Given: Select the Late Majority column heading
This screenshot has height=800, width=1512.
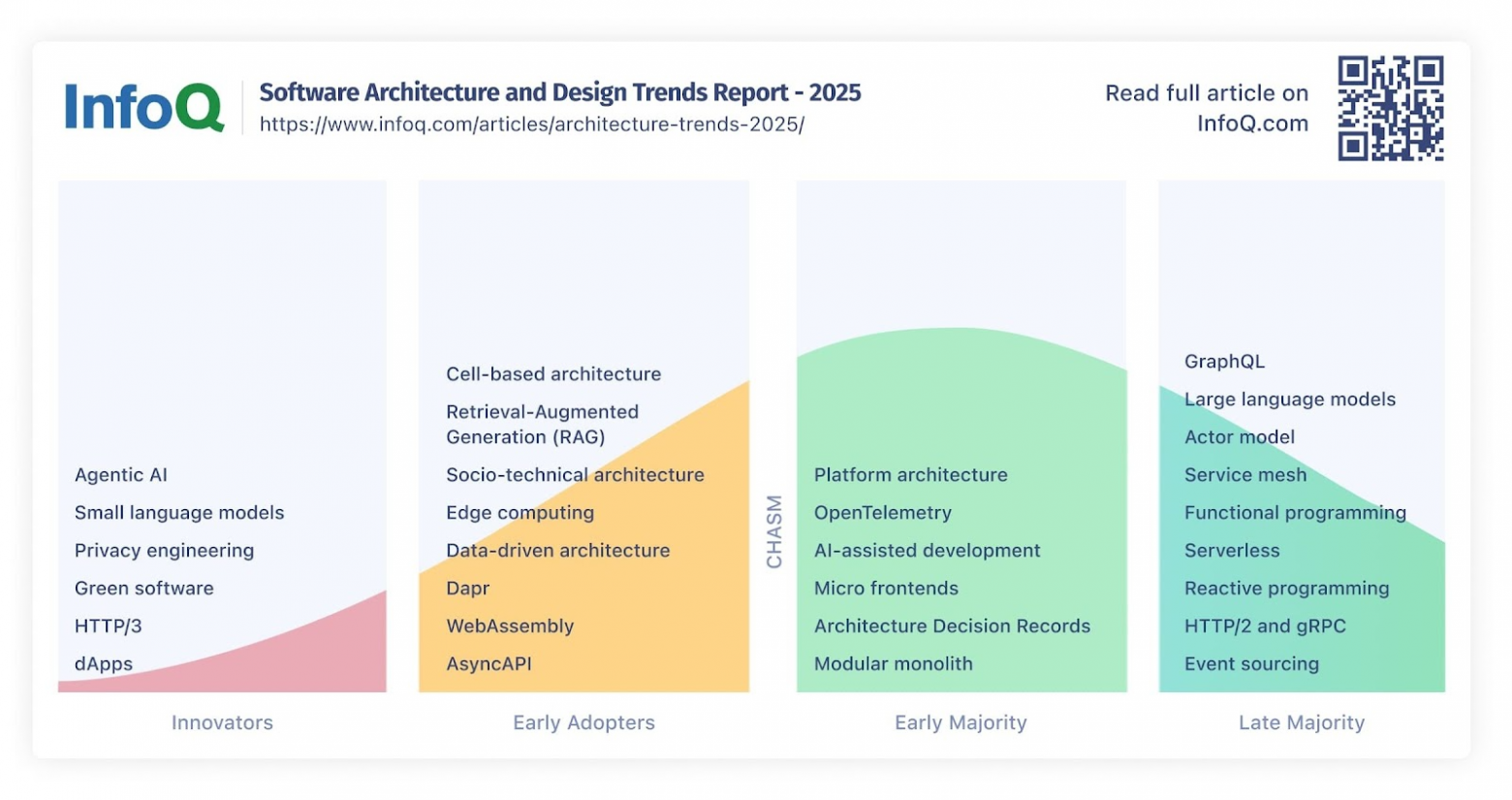Looking at the screenshot, I should [1301, 722].
